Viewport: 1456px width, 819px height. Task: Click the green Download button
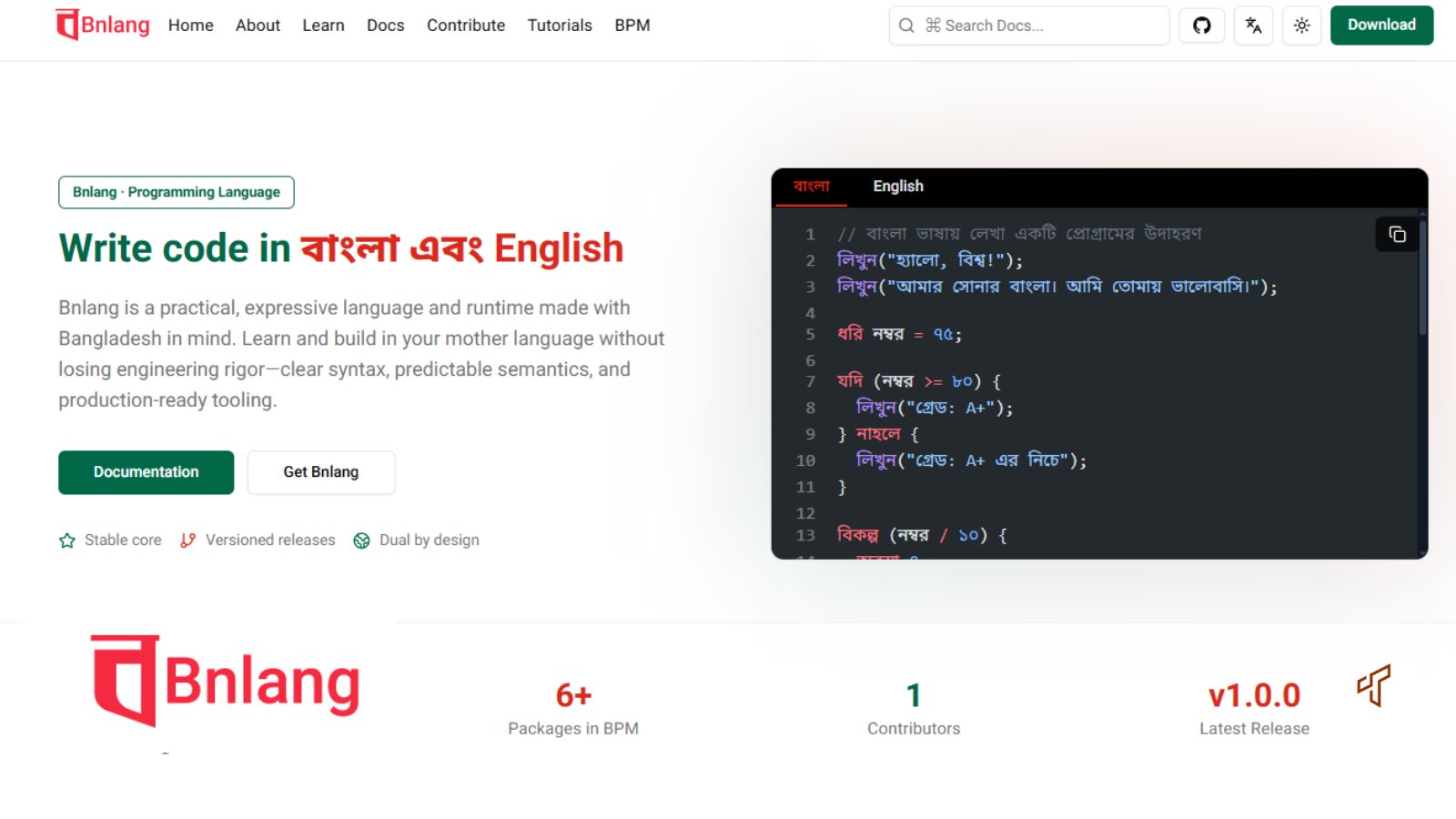point(1381,25)
